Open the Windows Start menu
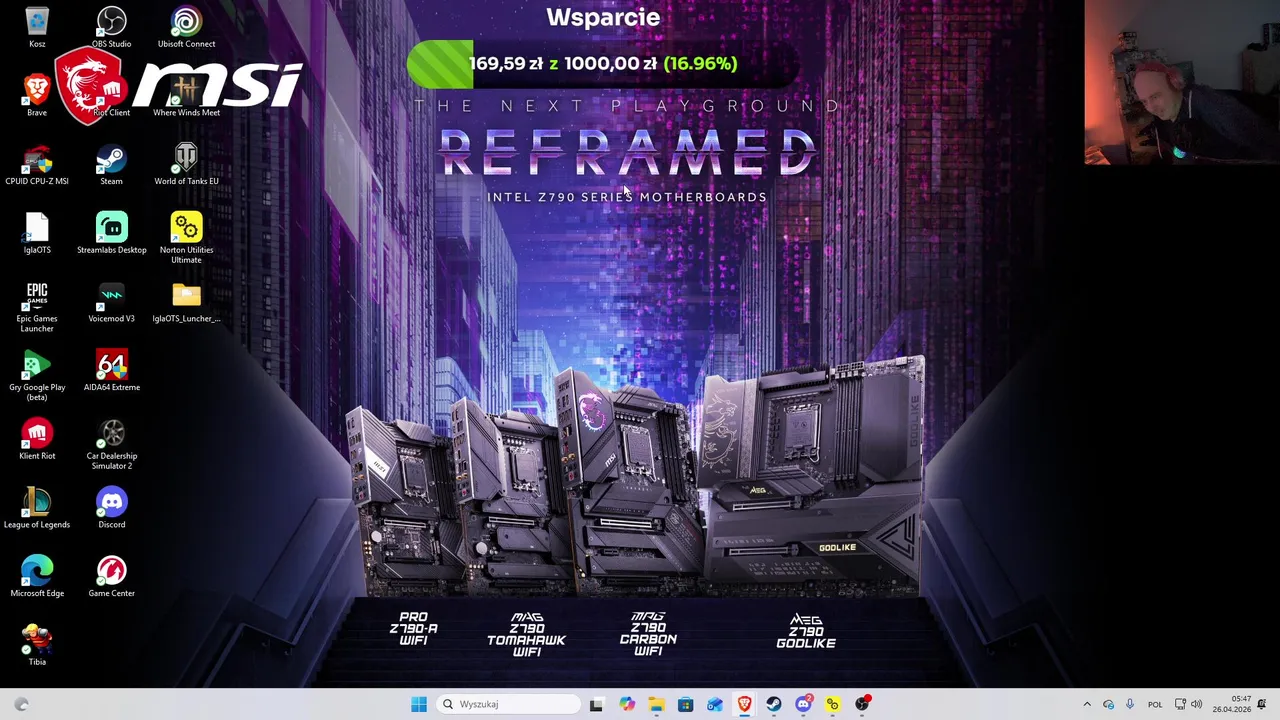 pos(419,704)
